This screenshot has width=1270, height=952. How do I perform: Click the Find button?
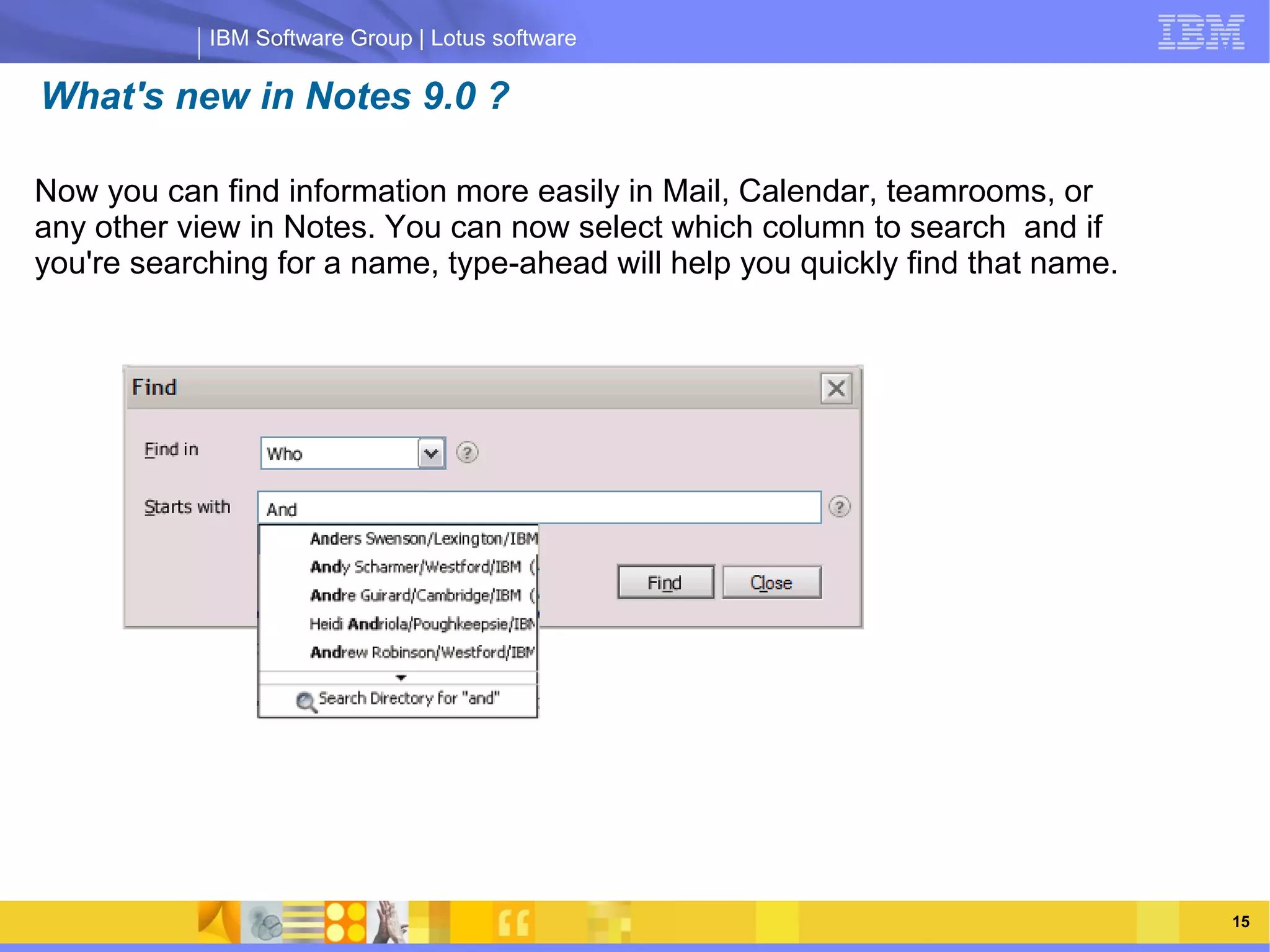pyautogui.click(x=665, y=582)
